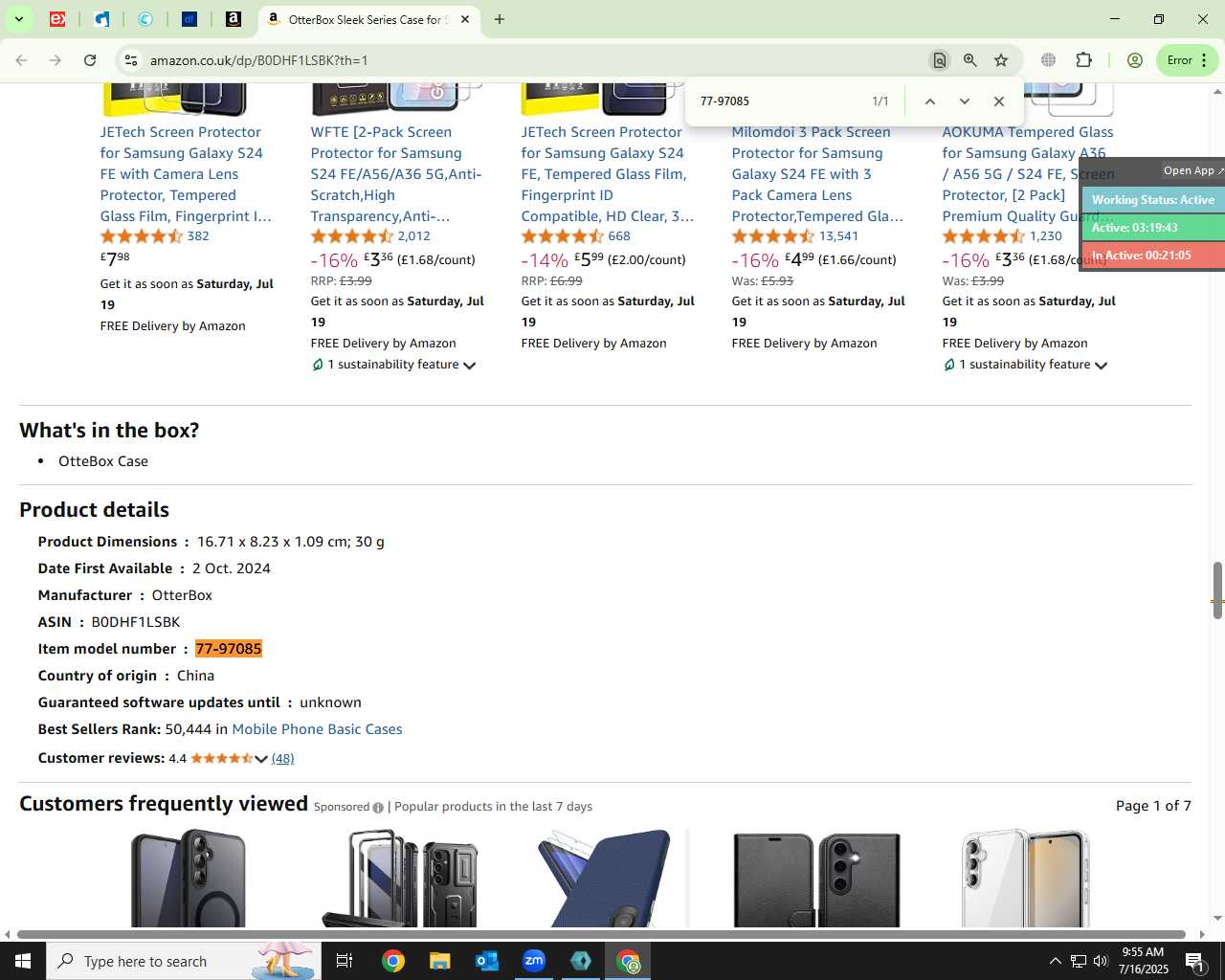The image size is (1225, 980).
Task: Open the Windows Start menu
Action: pyautogui.click(x=23, y=961)
